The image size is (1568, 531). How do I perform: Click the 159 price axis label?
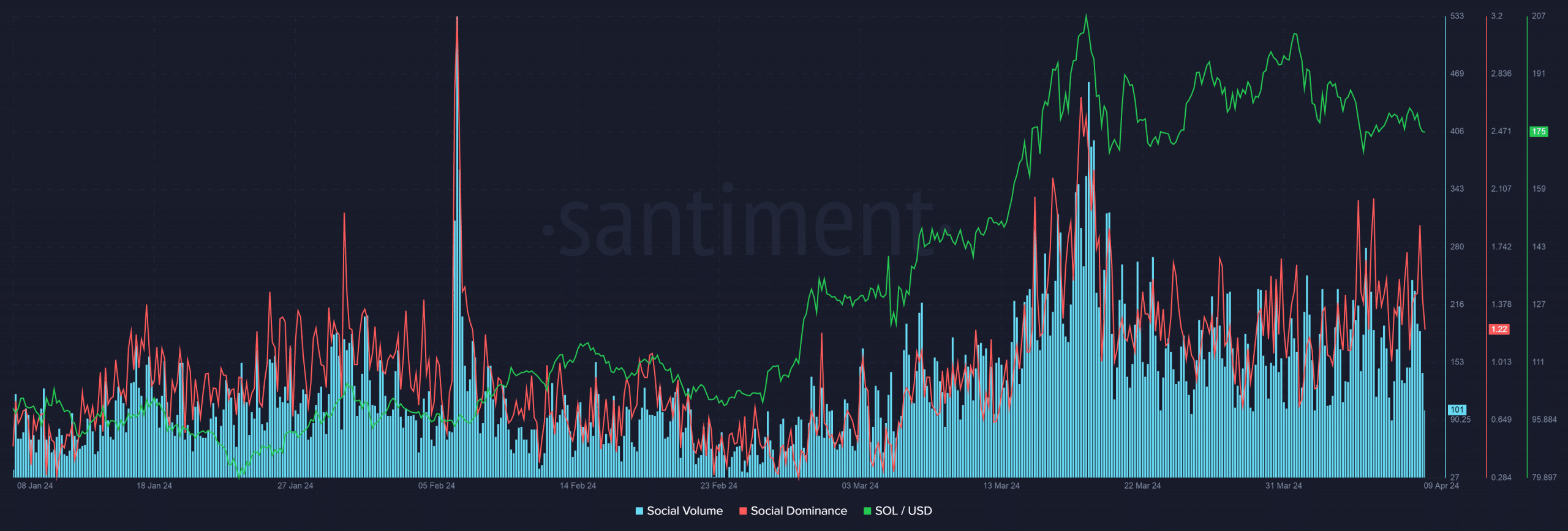coord(1539,189)
